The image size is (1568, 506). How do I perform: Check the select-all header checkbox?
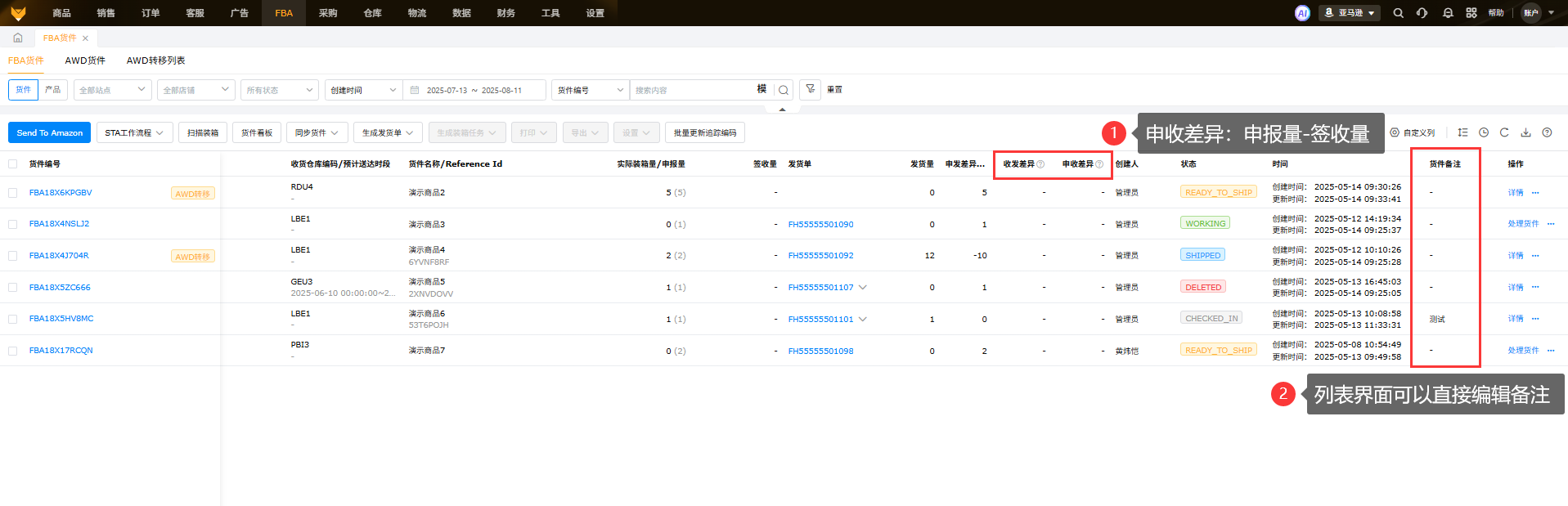(12, 164)
